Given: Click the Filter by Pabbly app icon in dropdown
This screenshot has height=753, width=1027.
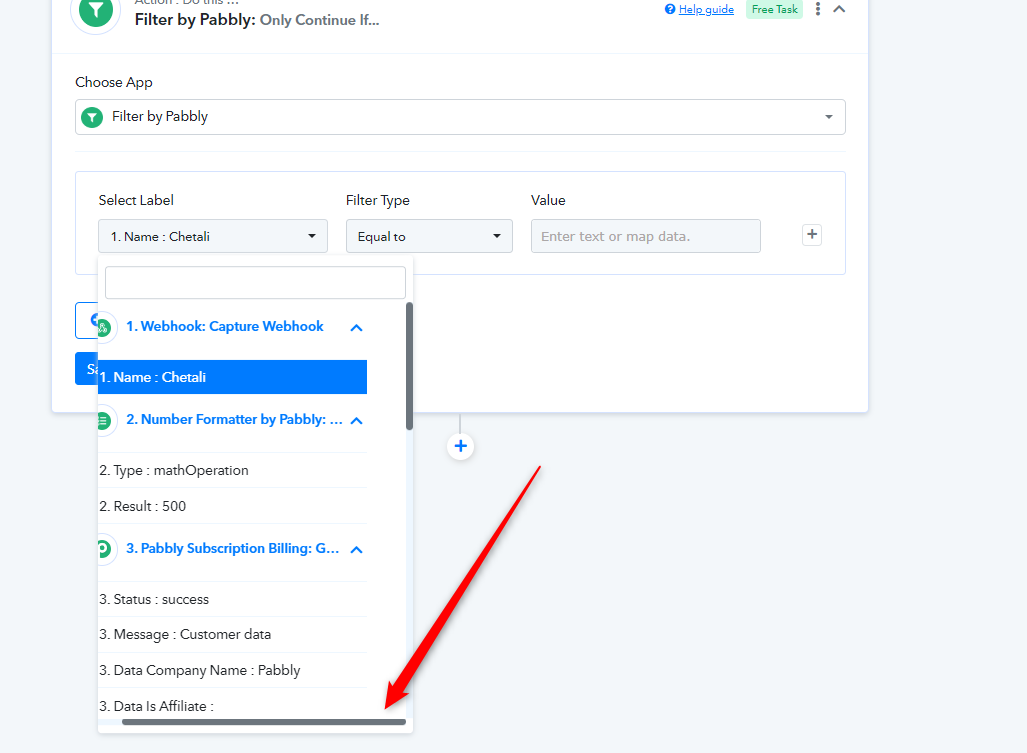Looking at the screenshot, I should 92,118.
